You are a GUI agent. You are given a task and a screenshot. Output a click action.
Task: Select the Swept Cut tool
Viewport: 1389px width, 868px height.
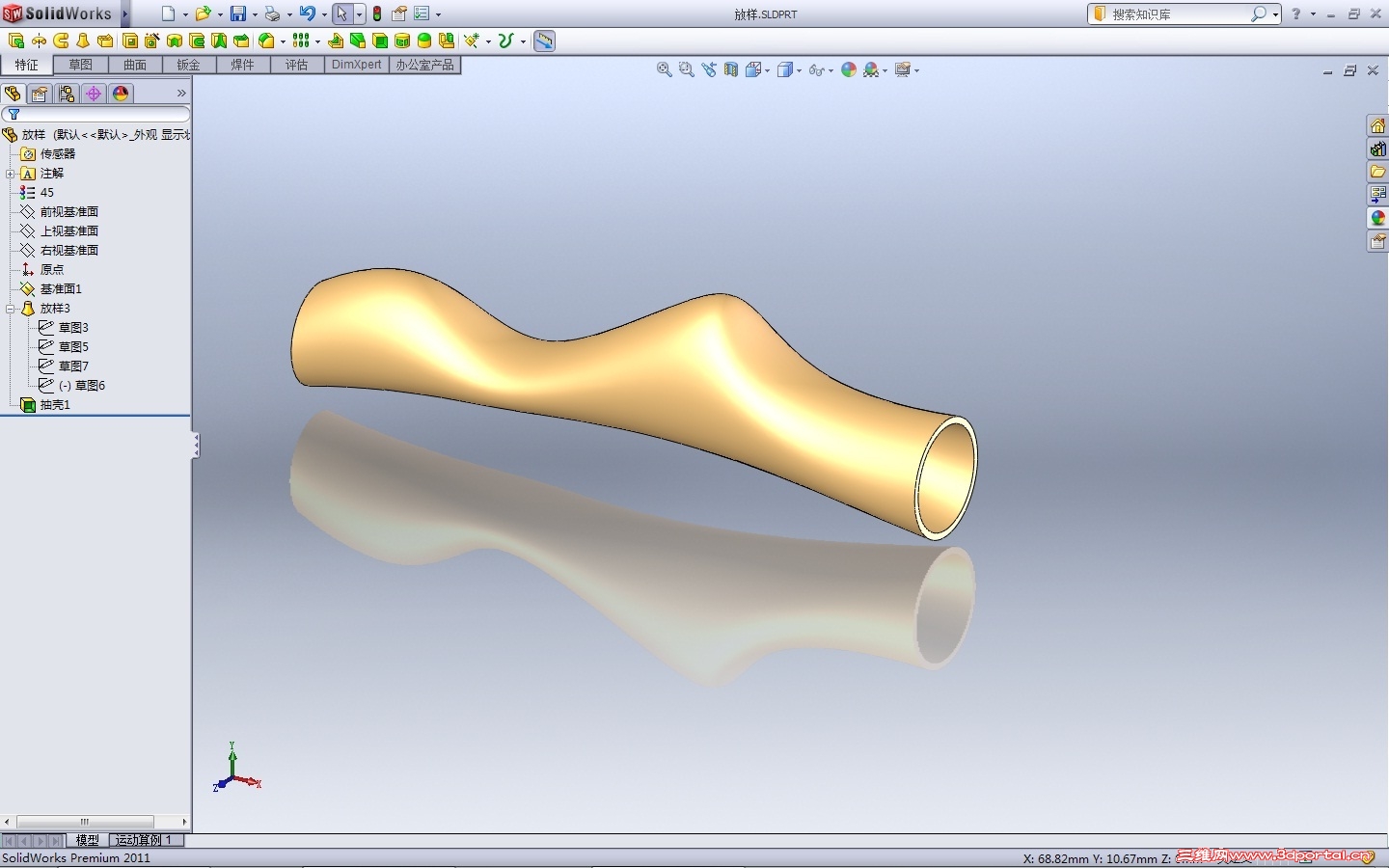click(197, 41)
